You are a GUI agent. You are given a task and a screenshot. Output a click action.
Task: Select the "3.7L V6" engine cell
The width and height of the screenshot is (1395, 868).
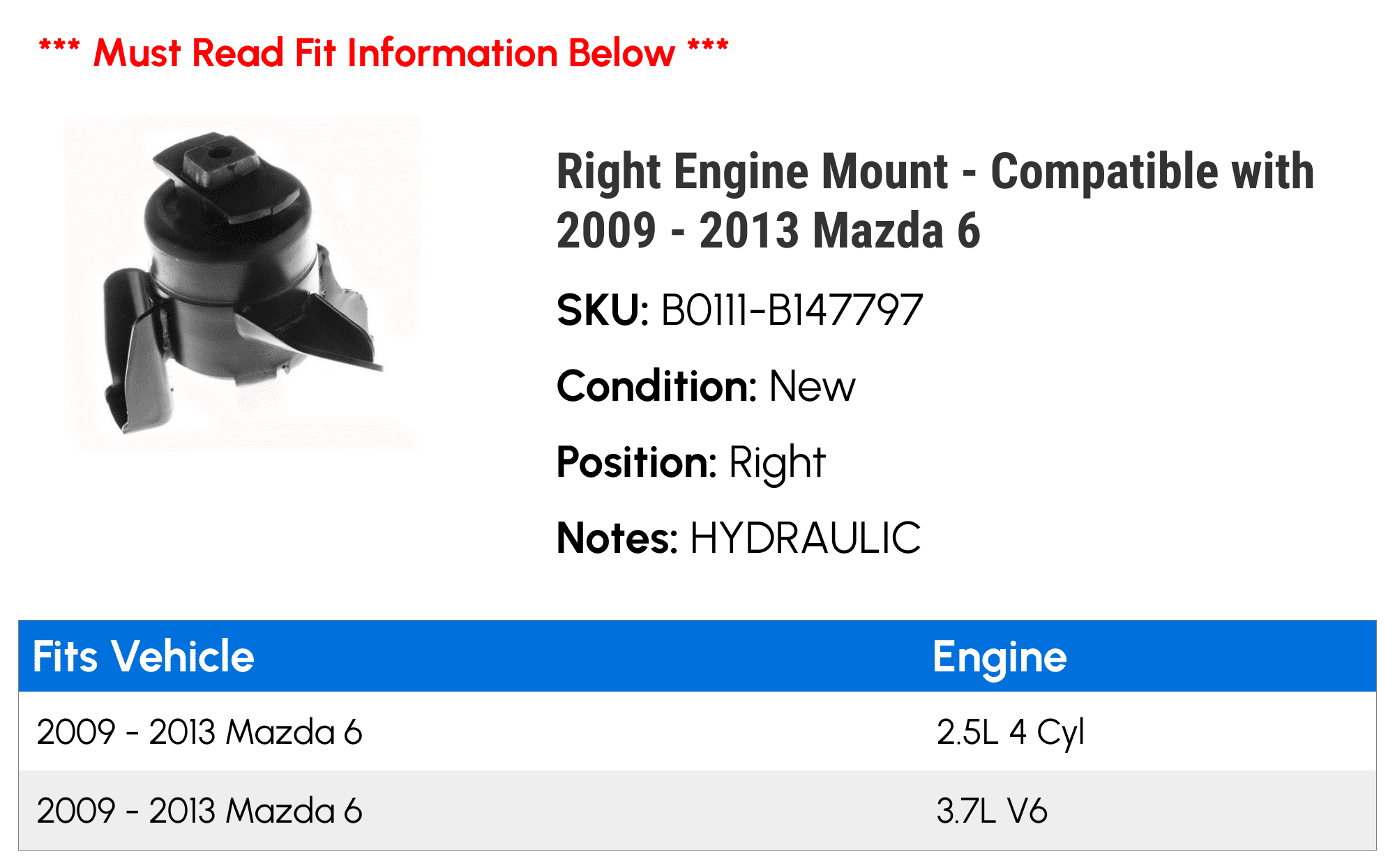click(991, 811)
